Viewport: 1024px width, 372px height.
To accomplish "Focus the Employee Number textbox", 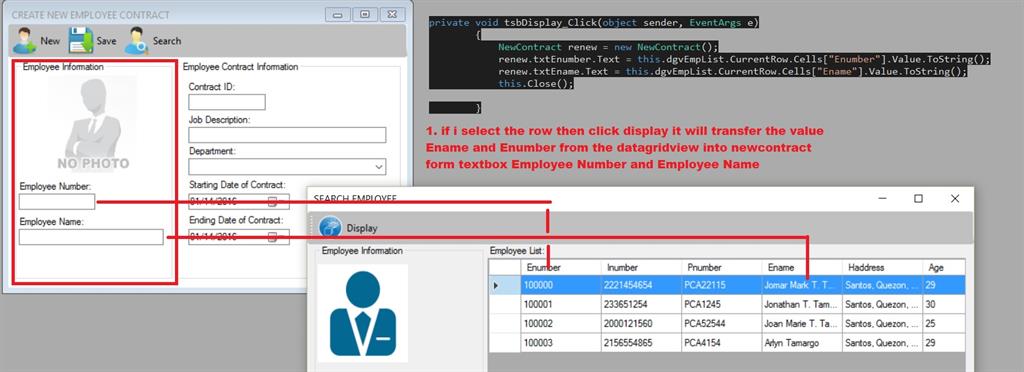I will 57,202.
